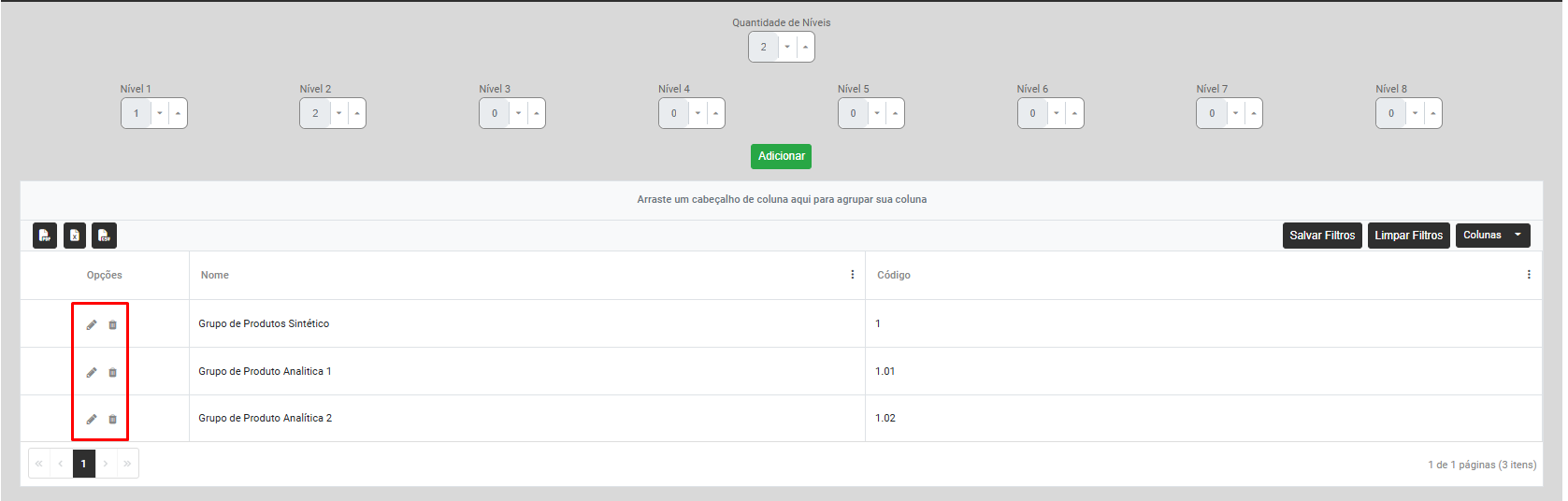
Task: Decrease the Nível 1 value
Action: [x=160, y=113]
